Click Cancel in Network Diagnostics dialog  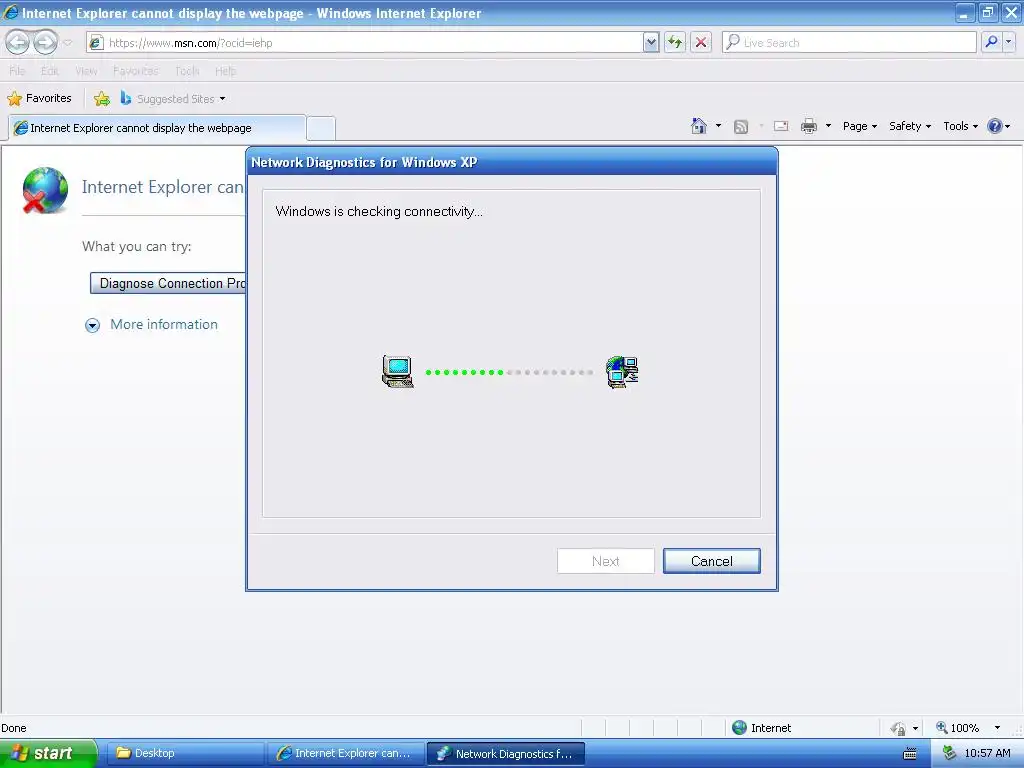(x=711, y=561)
